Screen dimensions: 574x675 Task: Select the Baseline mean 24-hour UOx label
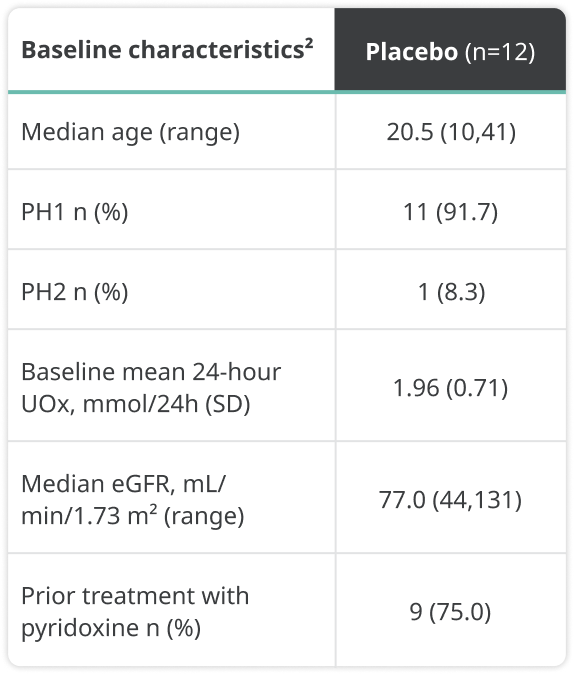151,387
